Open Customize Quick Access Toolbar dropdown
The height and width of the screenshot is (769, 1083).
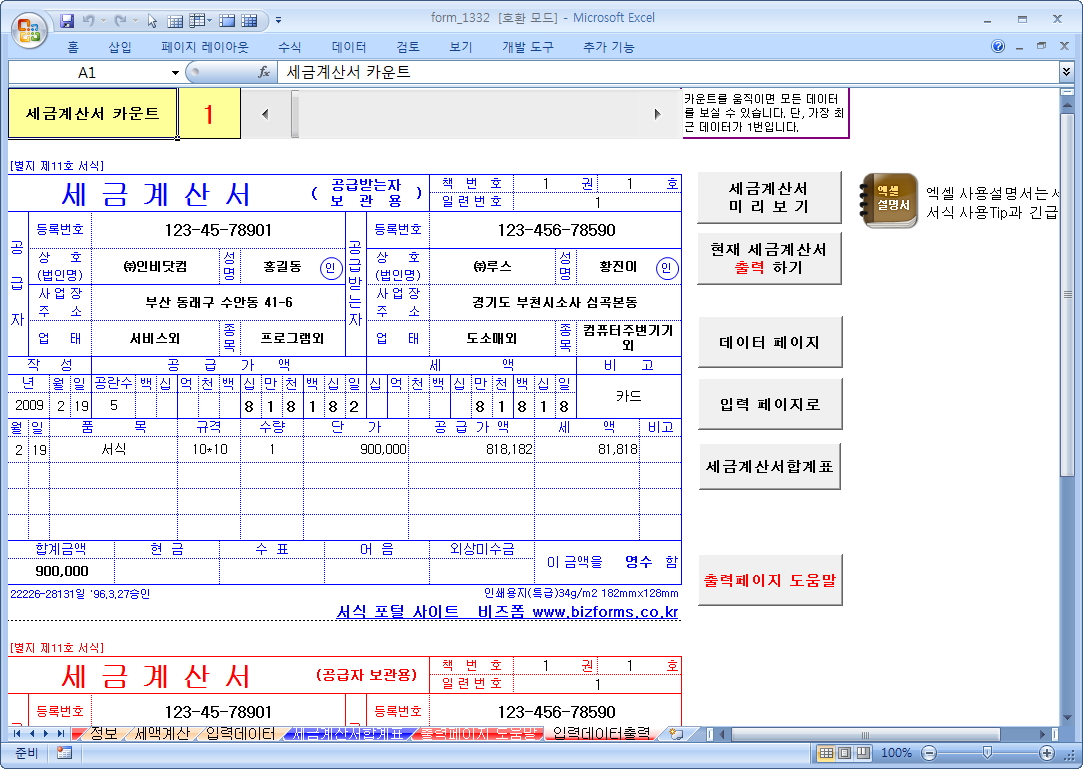click(x=278, y=20)
